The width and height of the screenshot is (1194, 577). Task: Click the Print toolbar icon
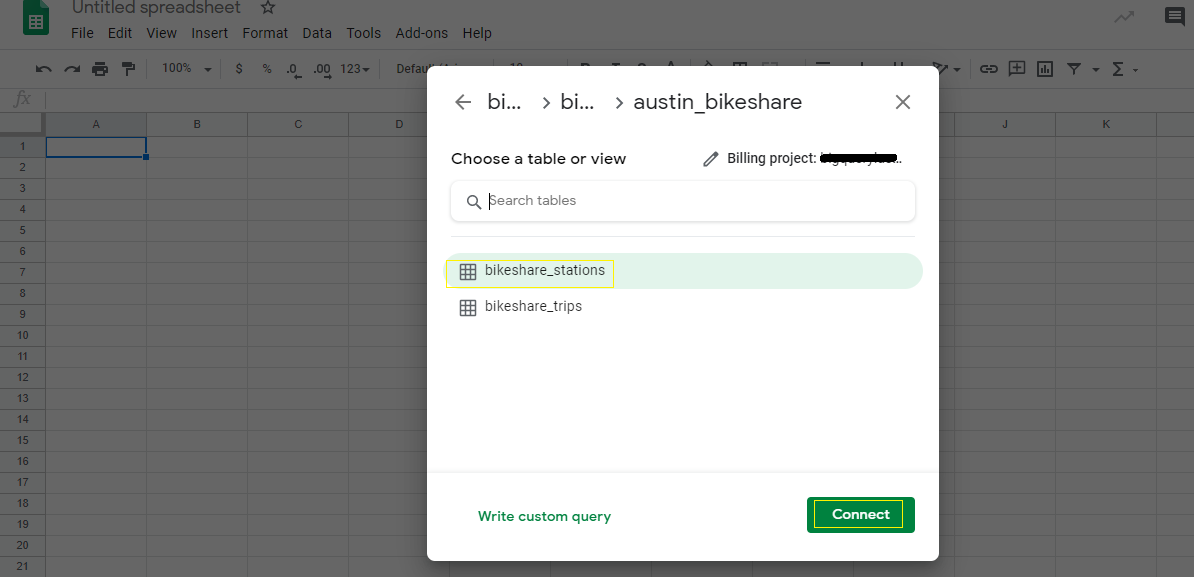100,69
